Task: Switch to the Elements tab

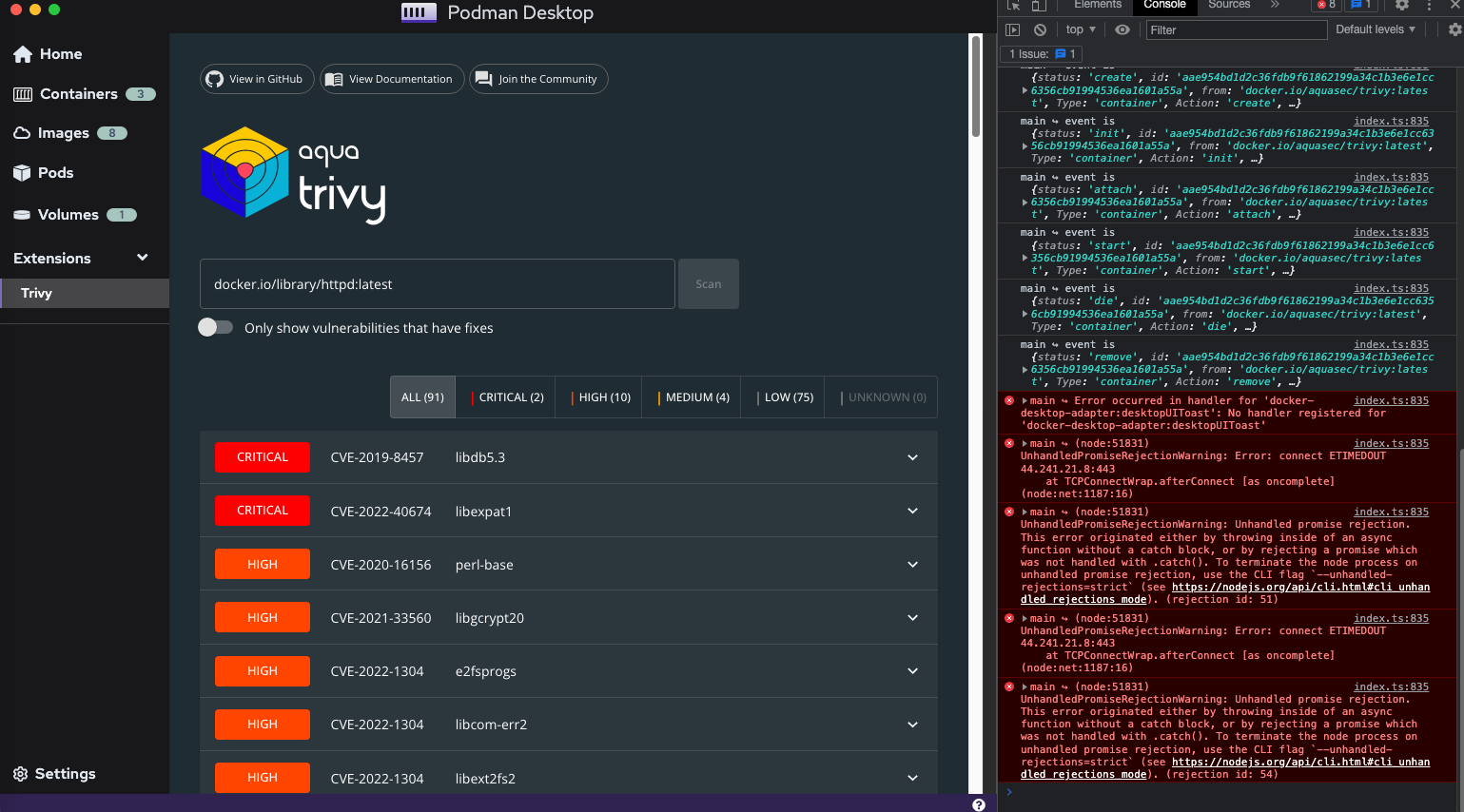Action: pos(1097,6)
